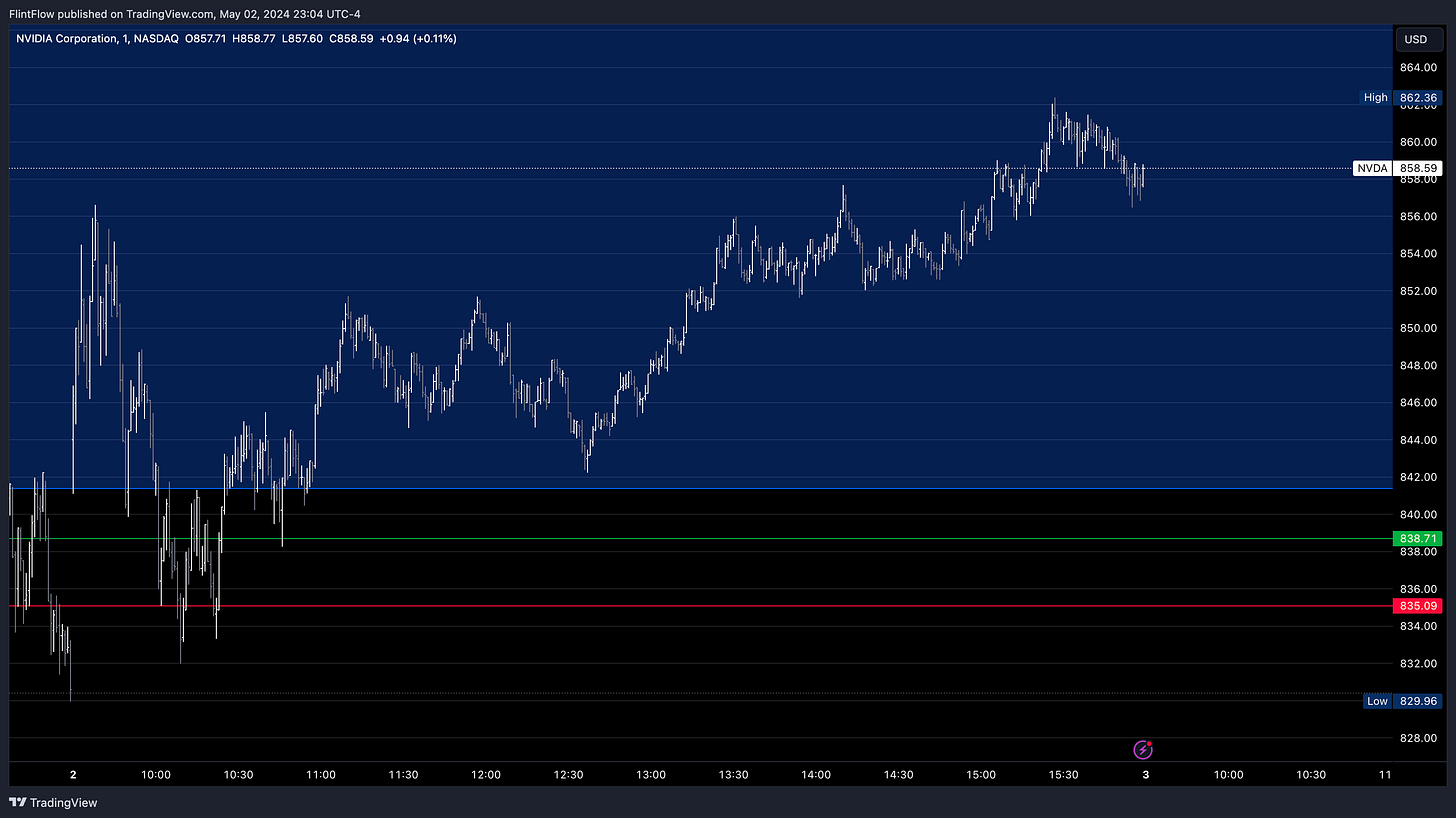1456x818 pixels.
Task: Click the FlintFlow published on TradingView header text
Action: [x=185, y=13]
